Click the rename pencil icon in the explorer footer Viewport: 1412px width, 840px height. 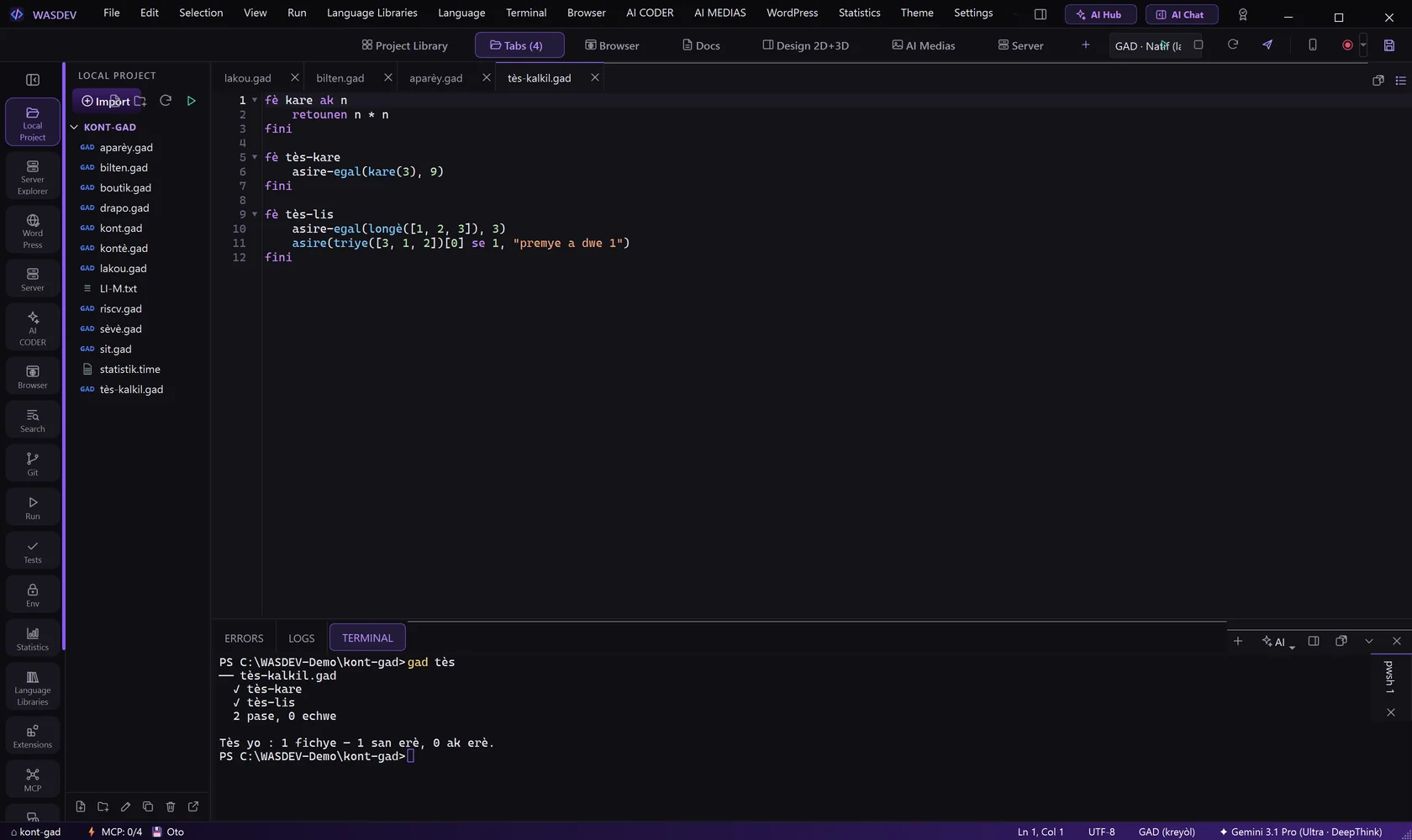(x=126, y=806)
